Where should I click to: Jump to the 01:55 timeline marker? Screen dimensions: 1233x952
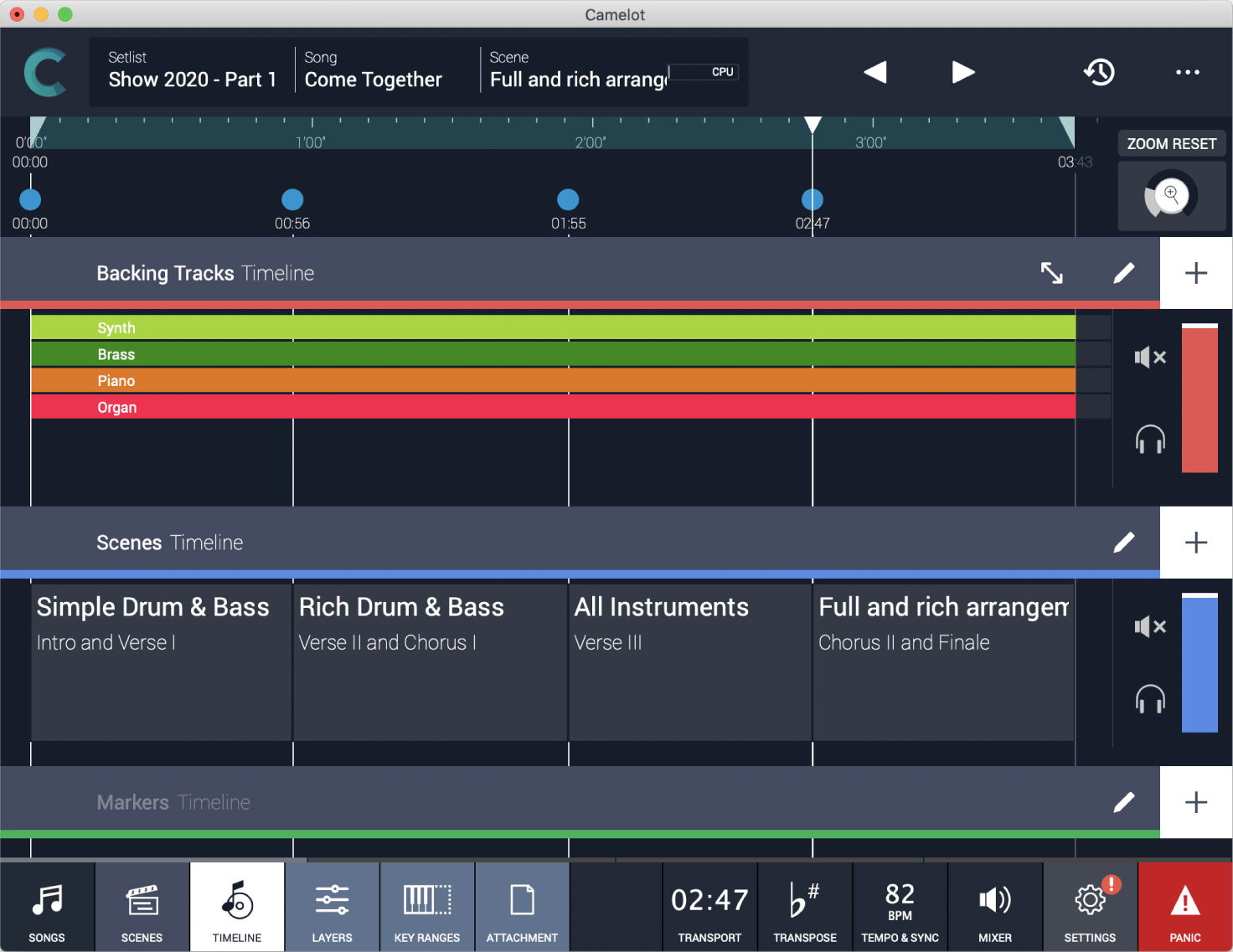click(x=568, y=200)
